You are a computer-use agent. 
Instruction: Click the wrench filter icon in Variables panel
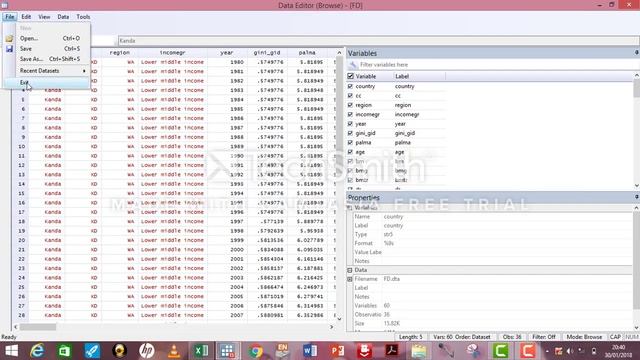click(x=353, y=64)
